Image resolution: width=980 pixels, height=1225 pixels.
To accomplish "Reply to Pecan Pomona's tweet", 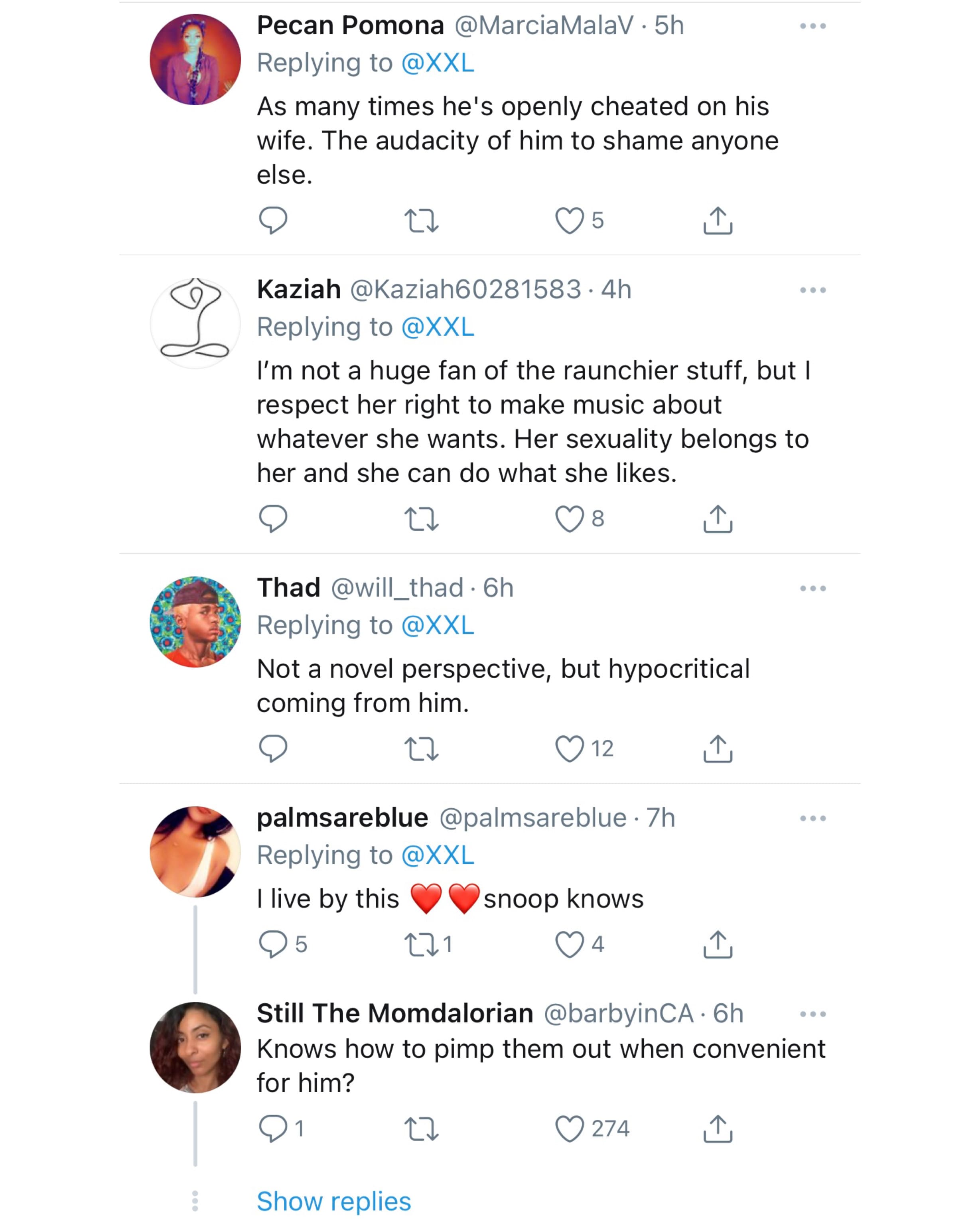I will [273, 221].
